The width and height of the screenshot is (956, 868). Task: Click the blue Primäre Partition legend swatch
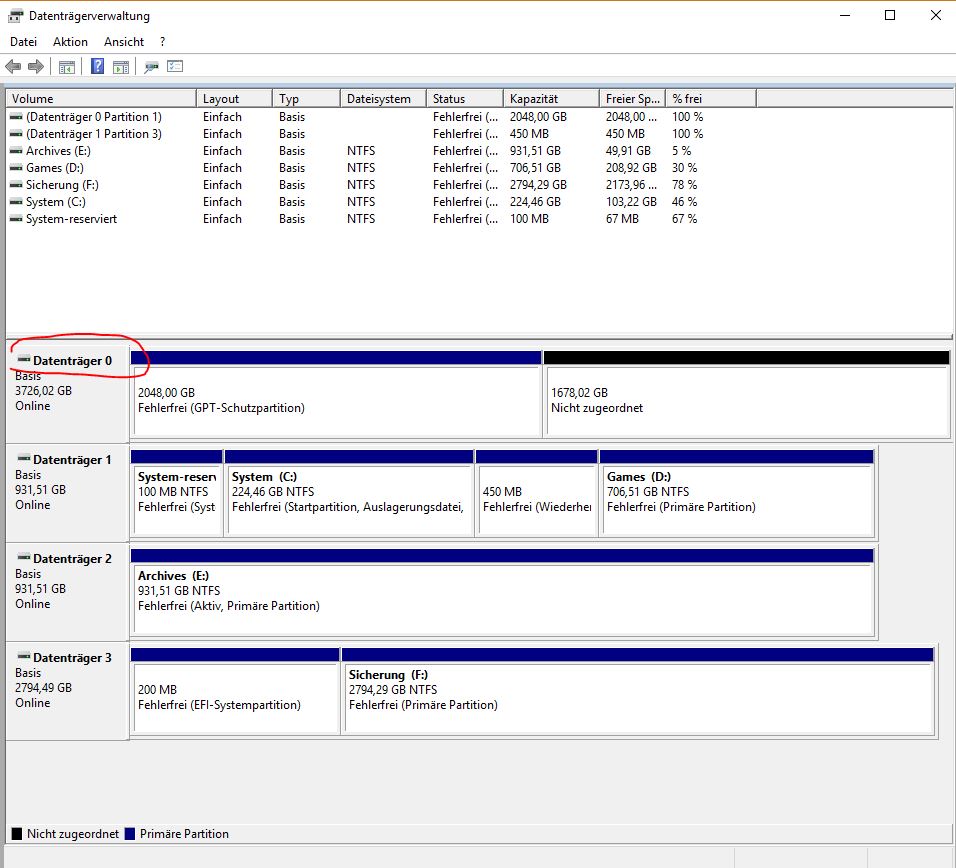129,834
